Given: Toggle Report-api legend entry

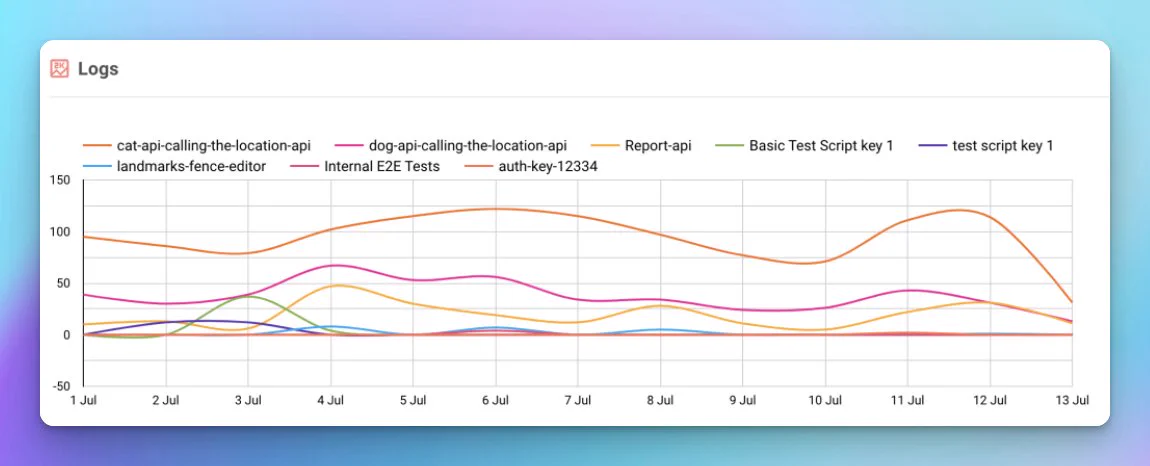Looking at the screenshot, I should pos(641,146).
